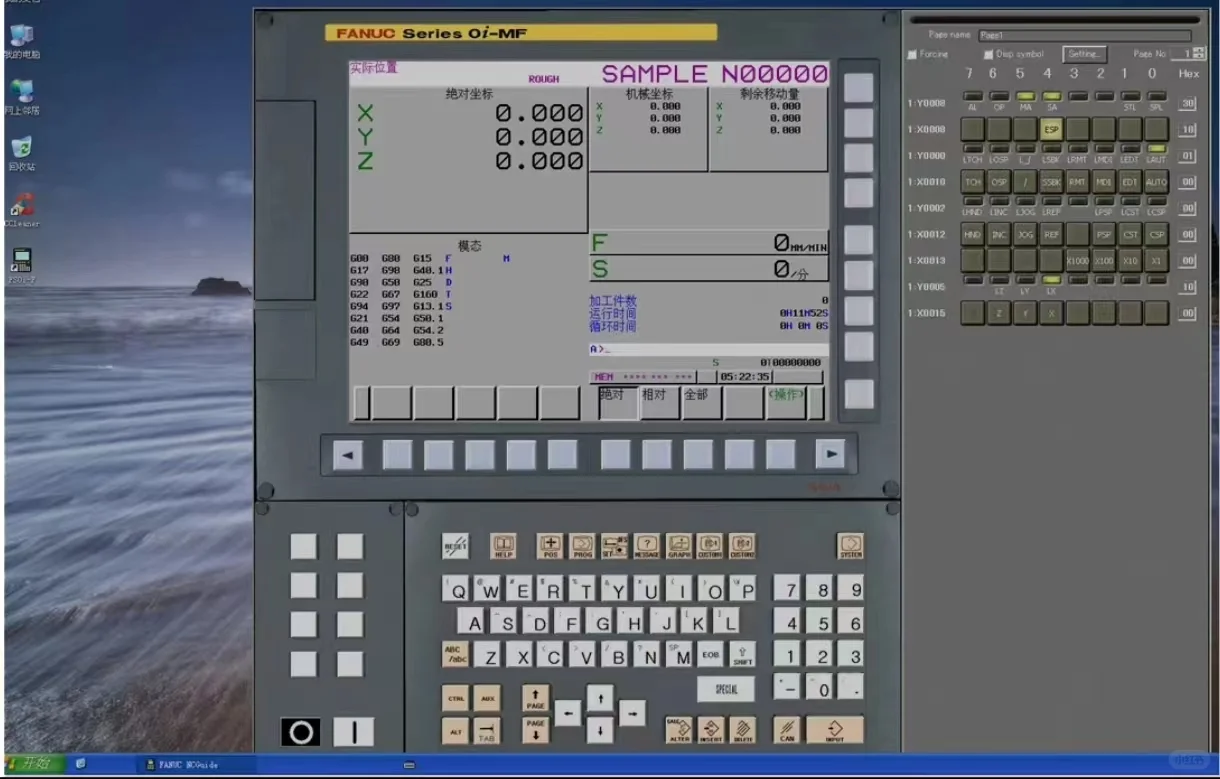Click the RESET key
1220x779 pixels.
(x=455, y=546)
